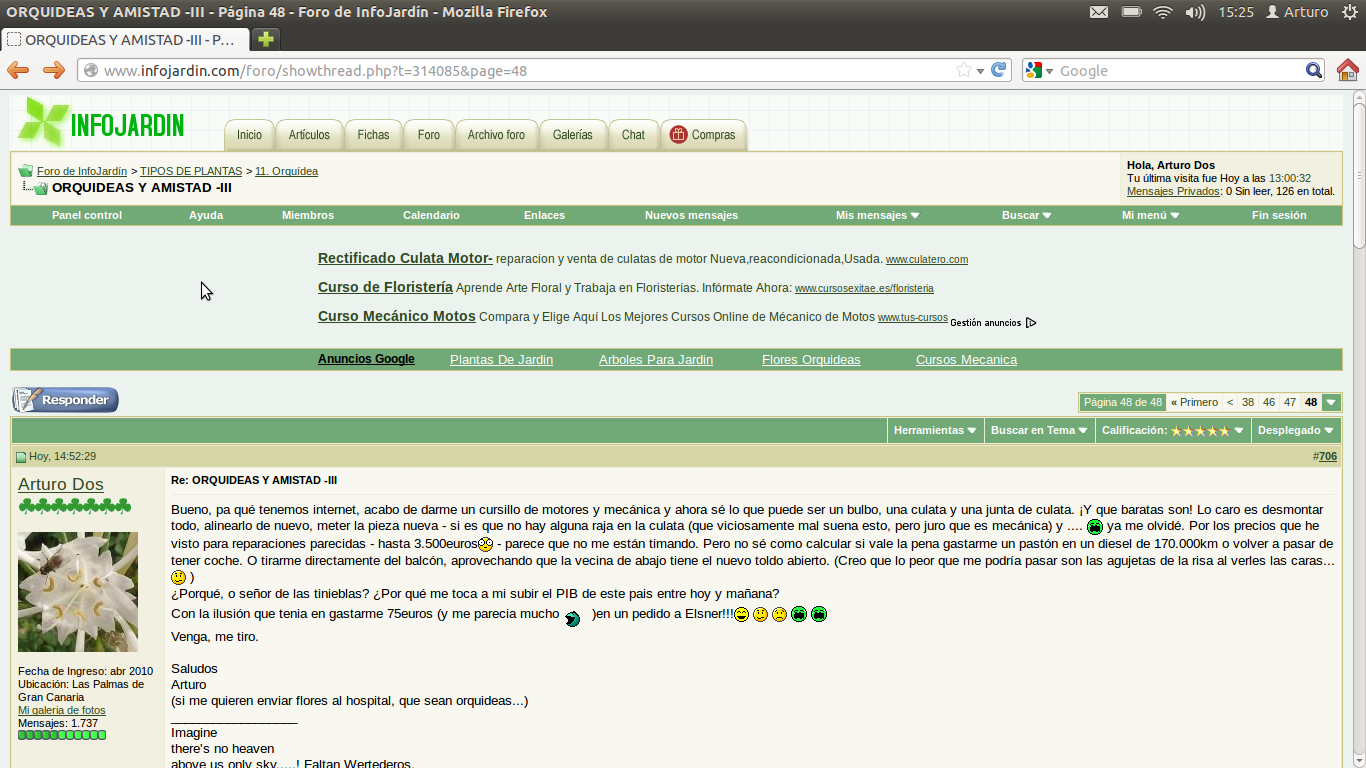The image size is (1366, 768).
Task: Open the Galerías tab
Action: pos(572,135)
